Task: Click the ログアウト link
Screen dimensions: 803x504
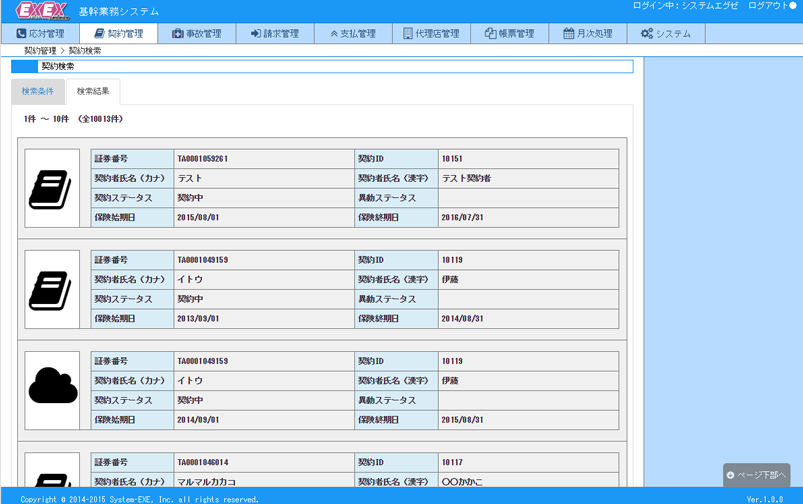Action: coord(771,6)
